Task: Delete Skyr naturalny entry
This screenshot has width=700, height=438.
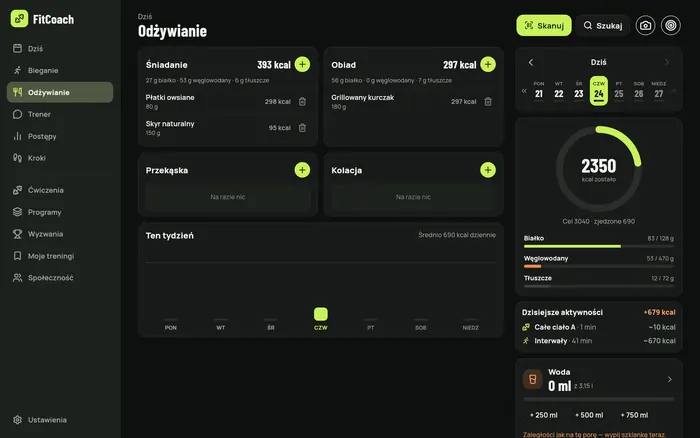Action: click(302, 128)
